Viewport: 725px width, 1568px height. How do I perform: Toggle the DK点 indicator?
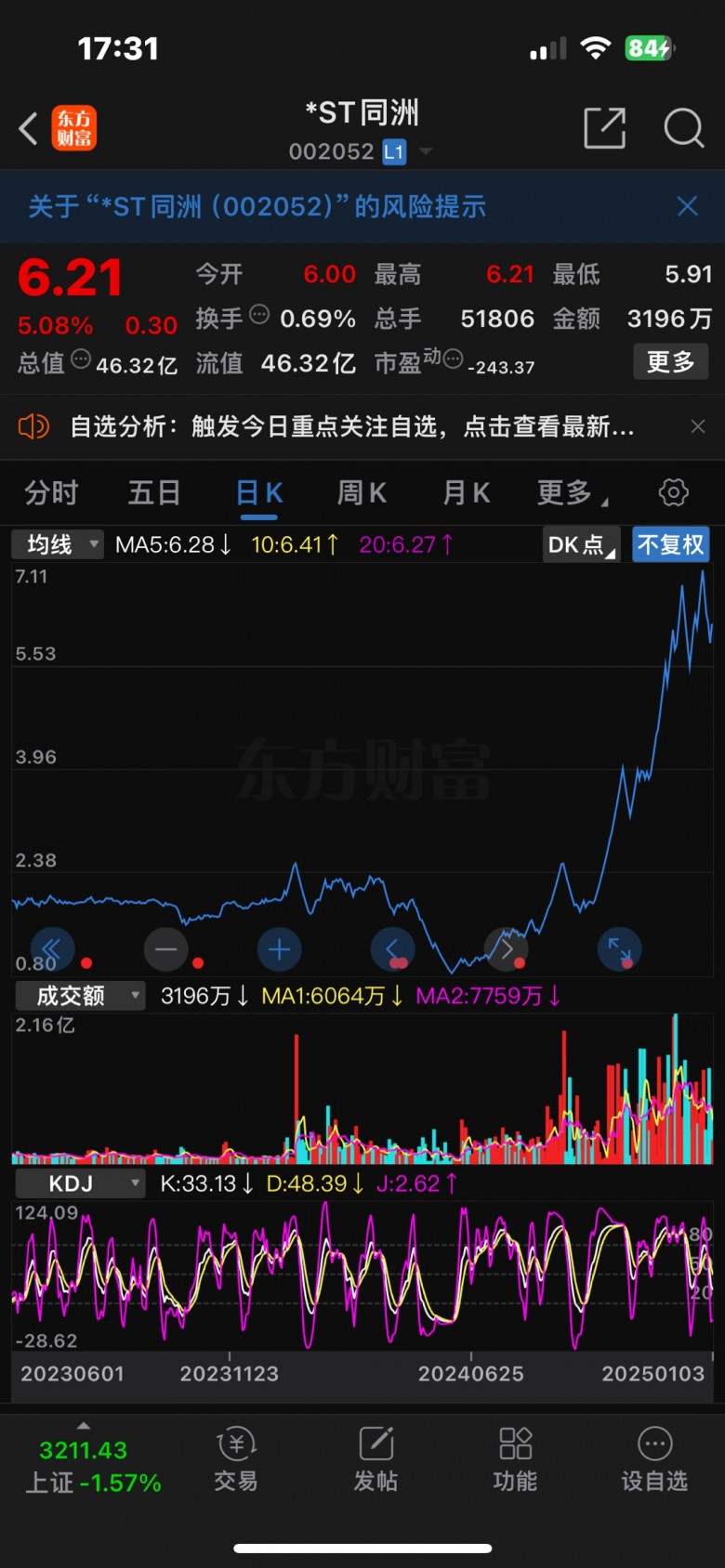pyautogui.click(x=581, y=544)
